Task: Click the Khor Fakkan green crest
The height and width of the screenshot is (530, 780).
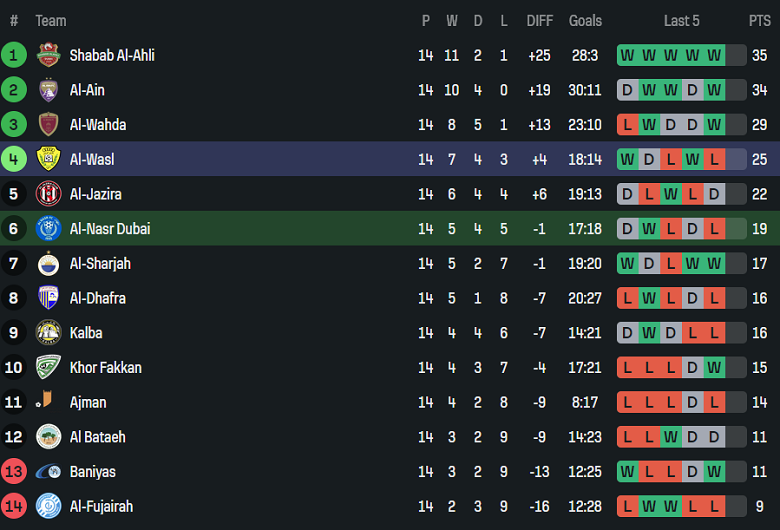Action: (48, 368)
